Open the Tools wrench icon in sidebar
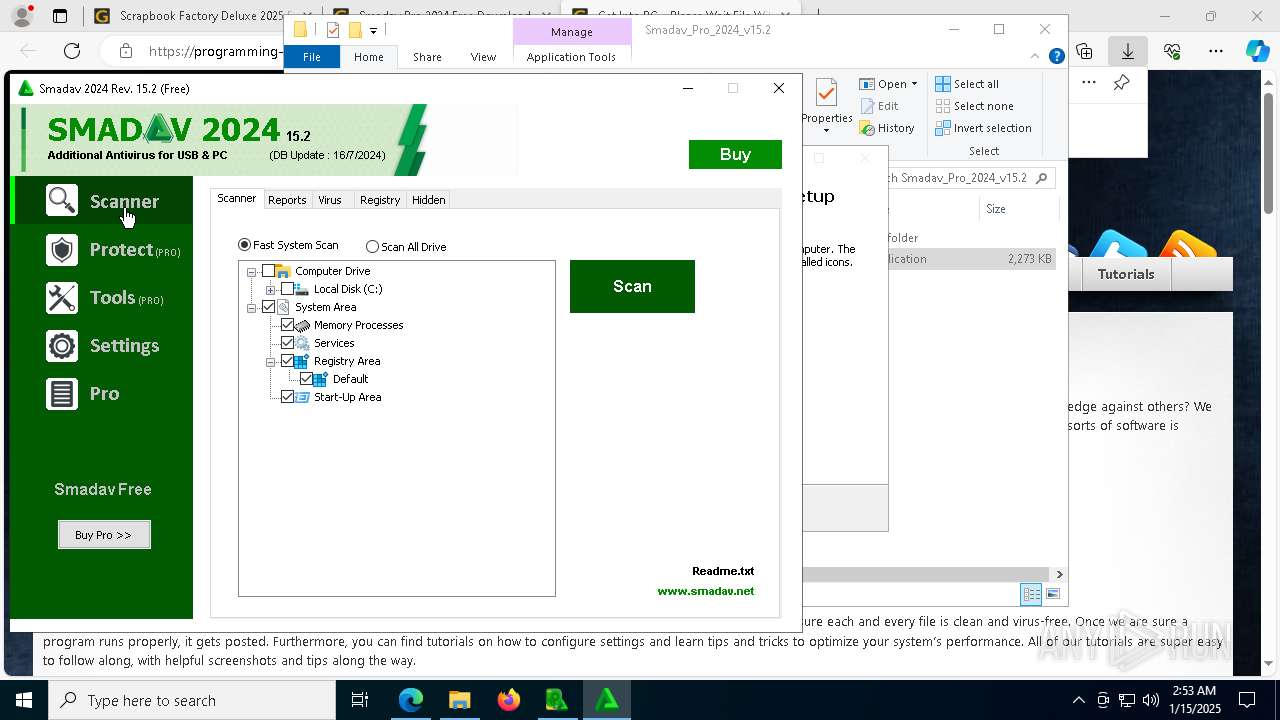The width and height of the screenshot is (1280, 720). 62,297
